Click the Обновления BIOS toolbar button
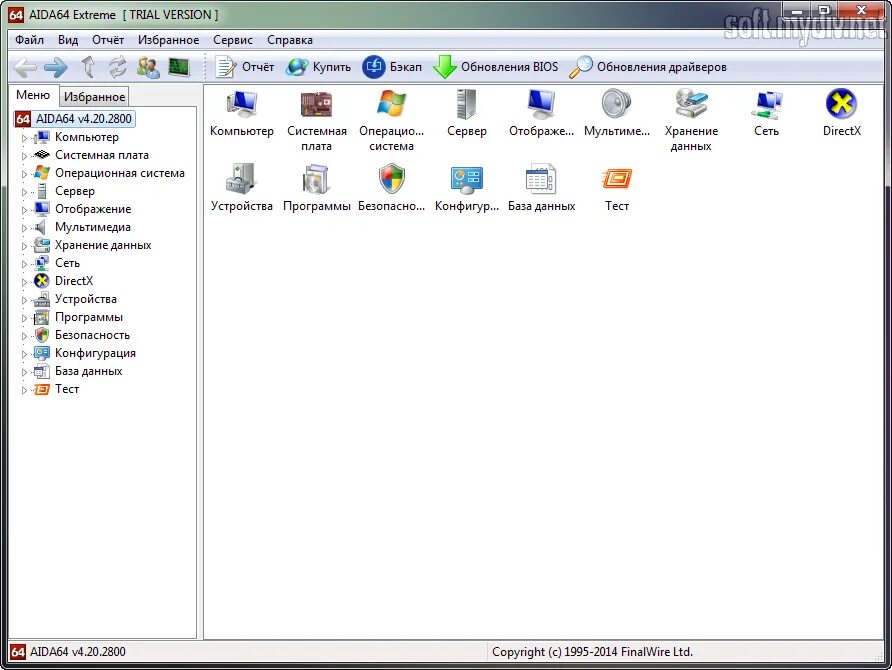This screenshot has width=892, height=670. pyautogui.click(x=495, y=67)
